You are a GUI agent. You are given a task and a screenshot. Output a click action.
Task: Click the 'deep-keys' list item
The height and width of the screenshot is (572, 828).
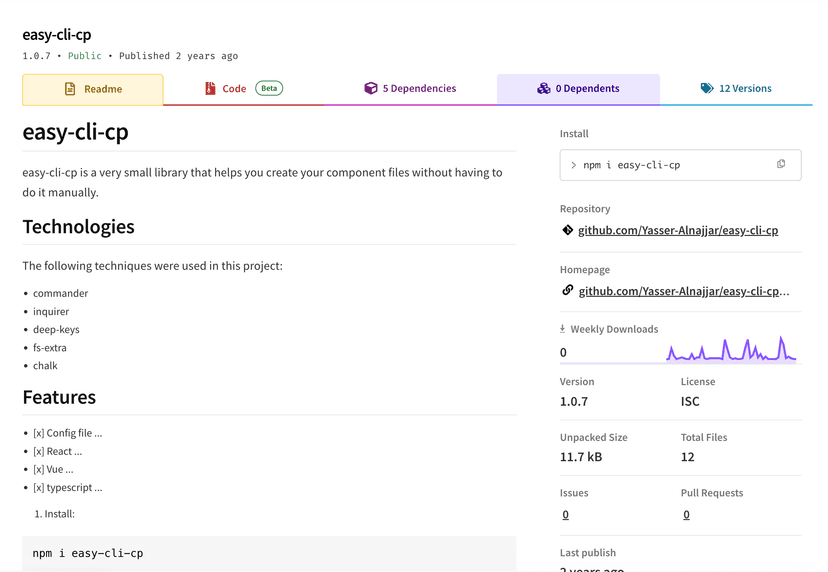[57, 330]
